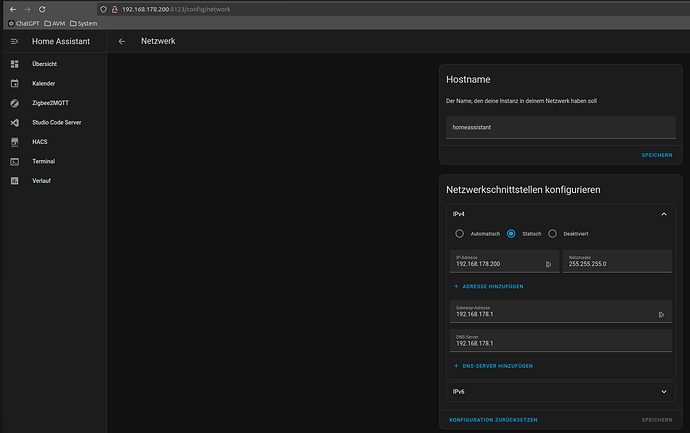Click the Netzwerk page title

(x=158, y=41)
